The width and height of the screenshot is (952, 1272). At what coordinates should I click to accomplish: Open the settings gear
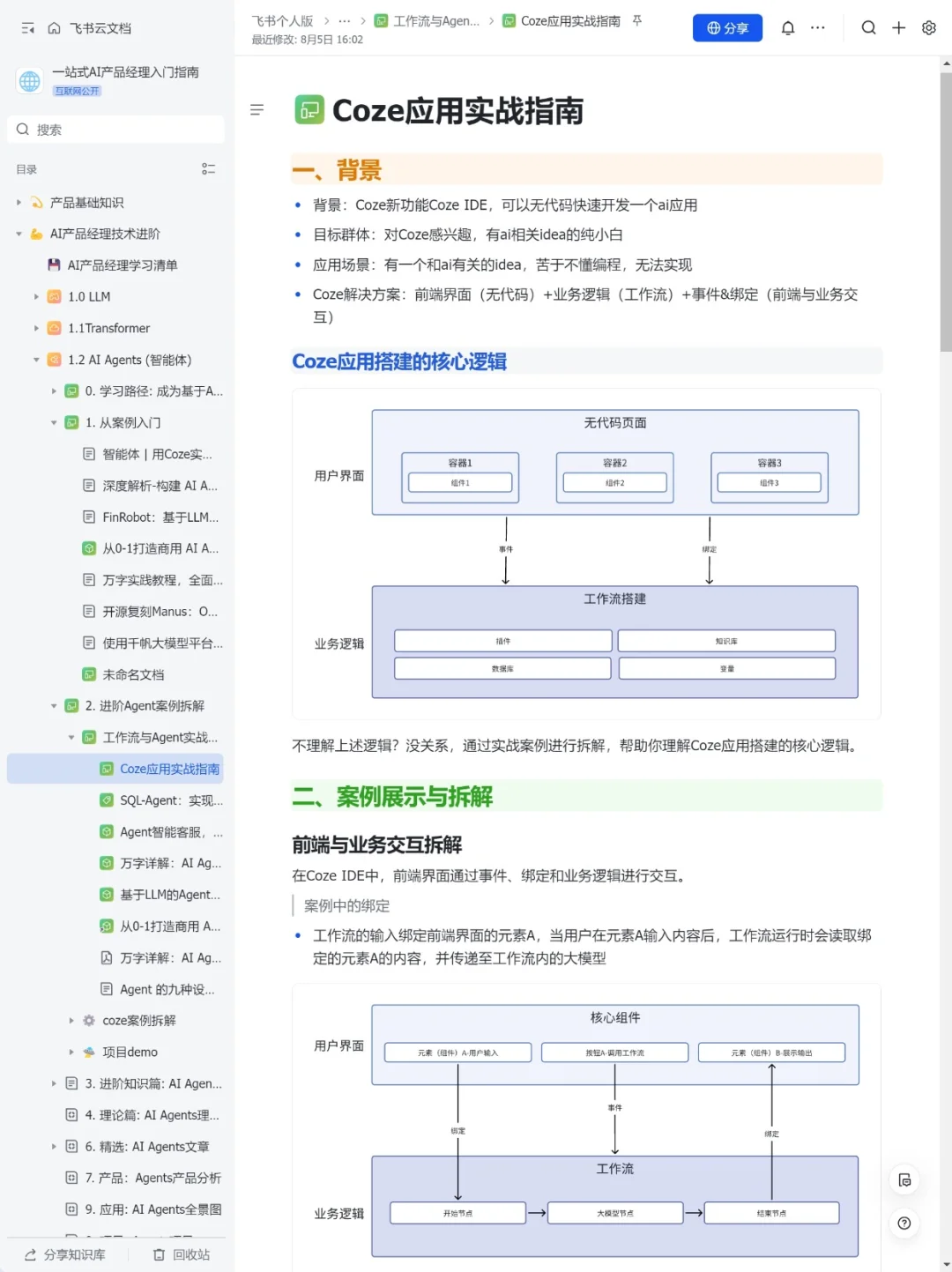coord(928,27)
